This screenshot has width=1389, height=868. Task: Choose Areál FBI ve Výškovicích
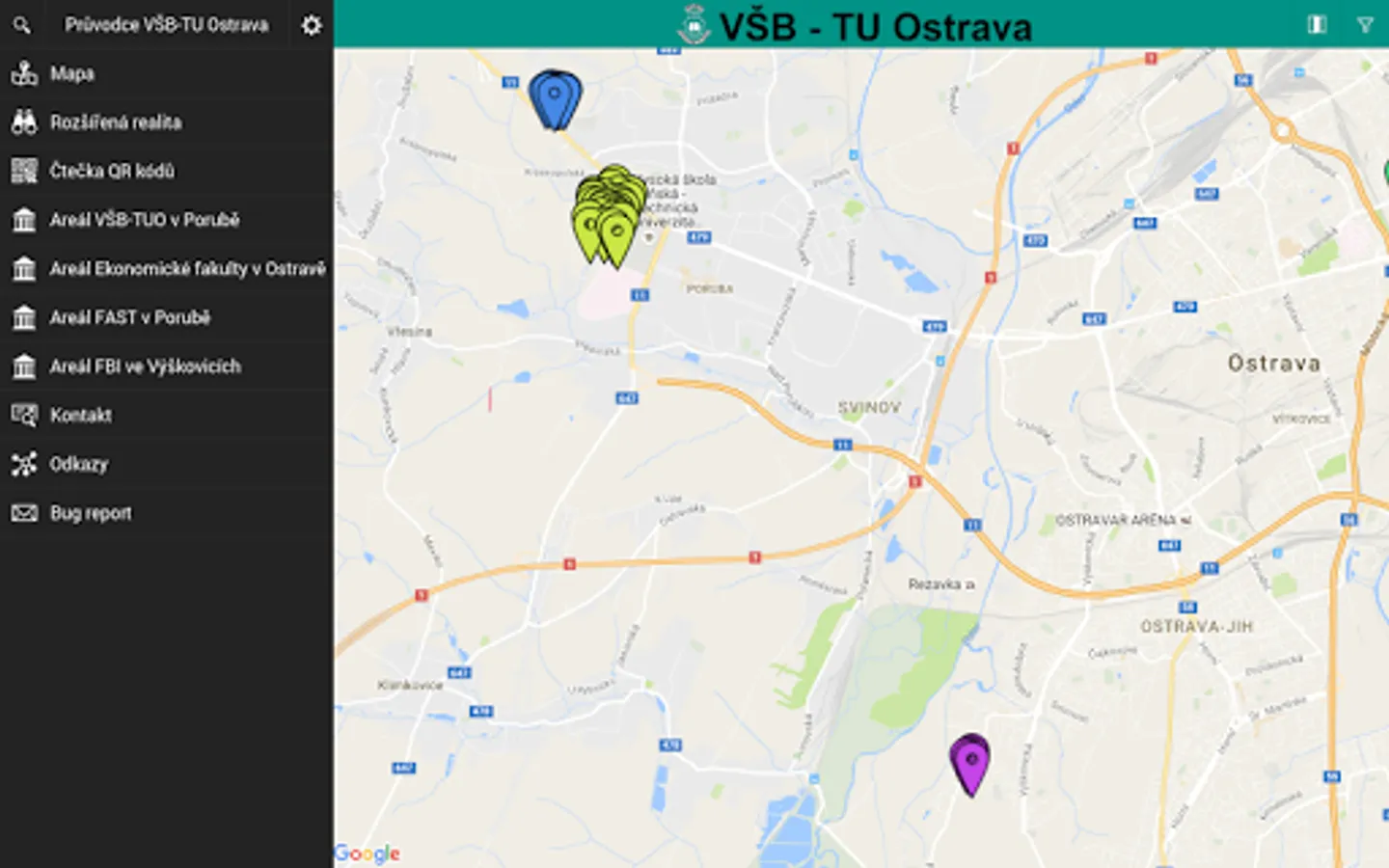(167, 366)
